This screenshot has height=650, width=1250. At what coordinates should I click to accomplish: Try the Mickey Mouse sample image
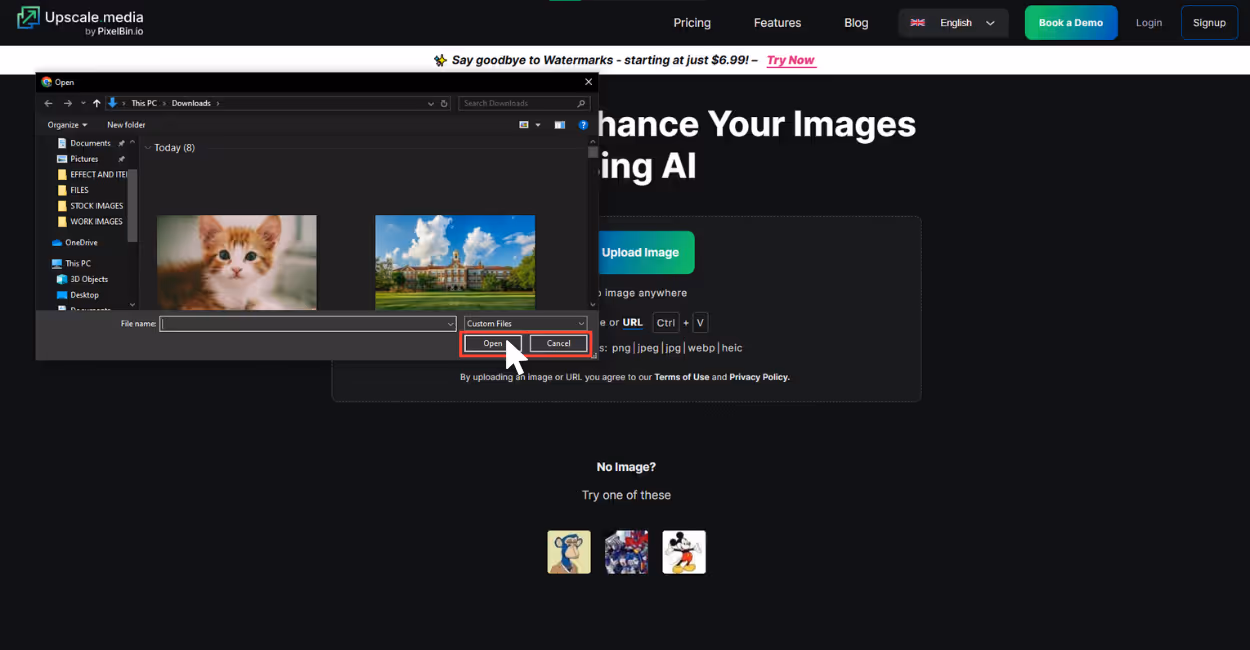tap(684, 552)
